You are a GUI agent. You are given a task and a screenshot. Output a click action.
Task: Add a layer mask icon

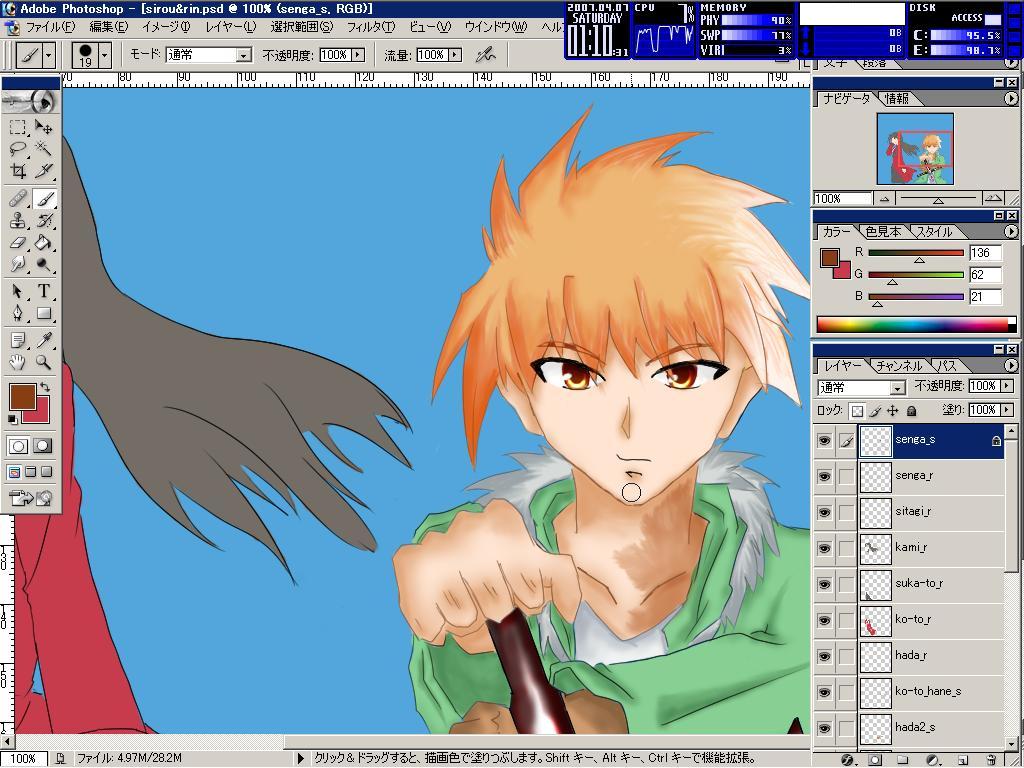pos(875,761)
